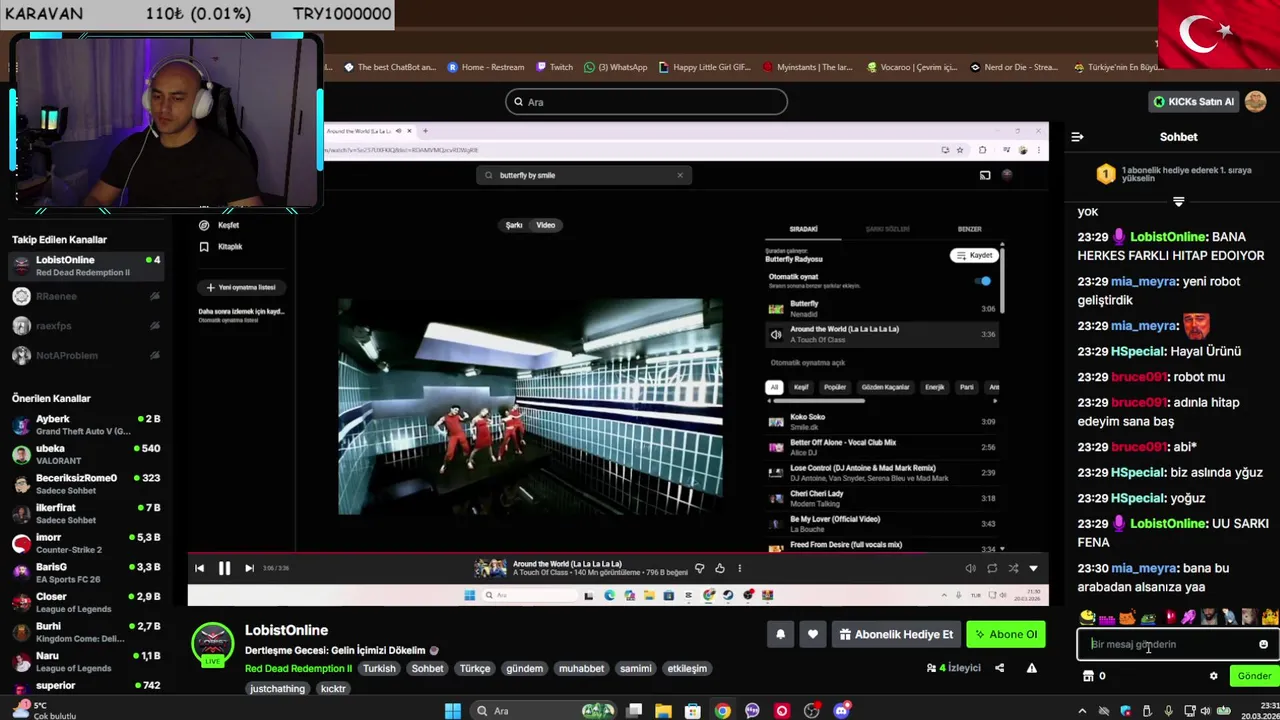Open Discord from the Windows taskbar
1280x720 pixels.
842,711
